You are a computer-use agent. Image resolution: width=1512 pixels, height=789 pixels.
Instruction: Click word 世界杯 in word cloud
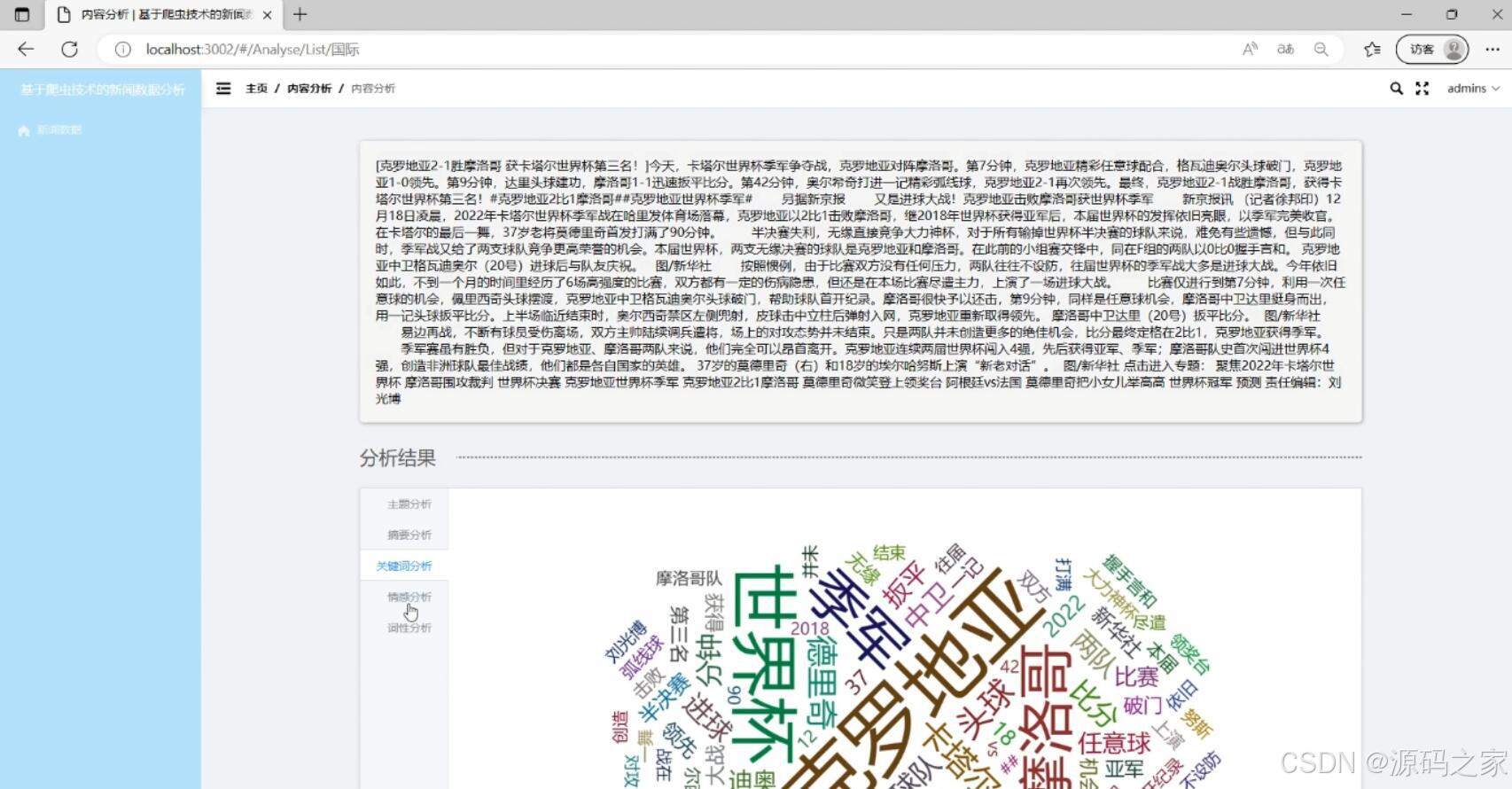coord(764,665)
